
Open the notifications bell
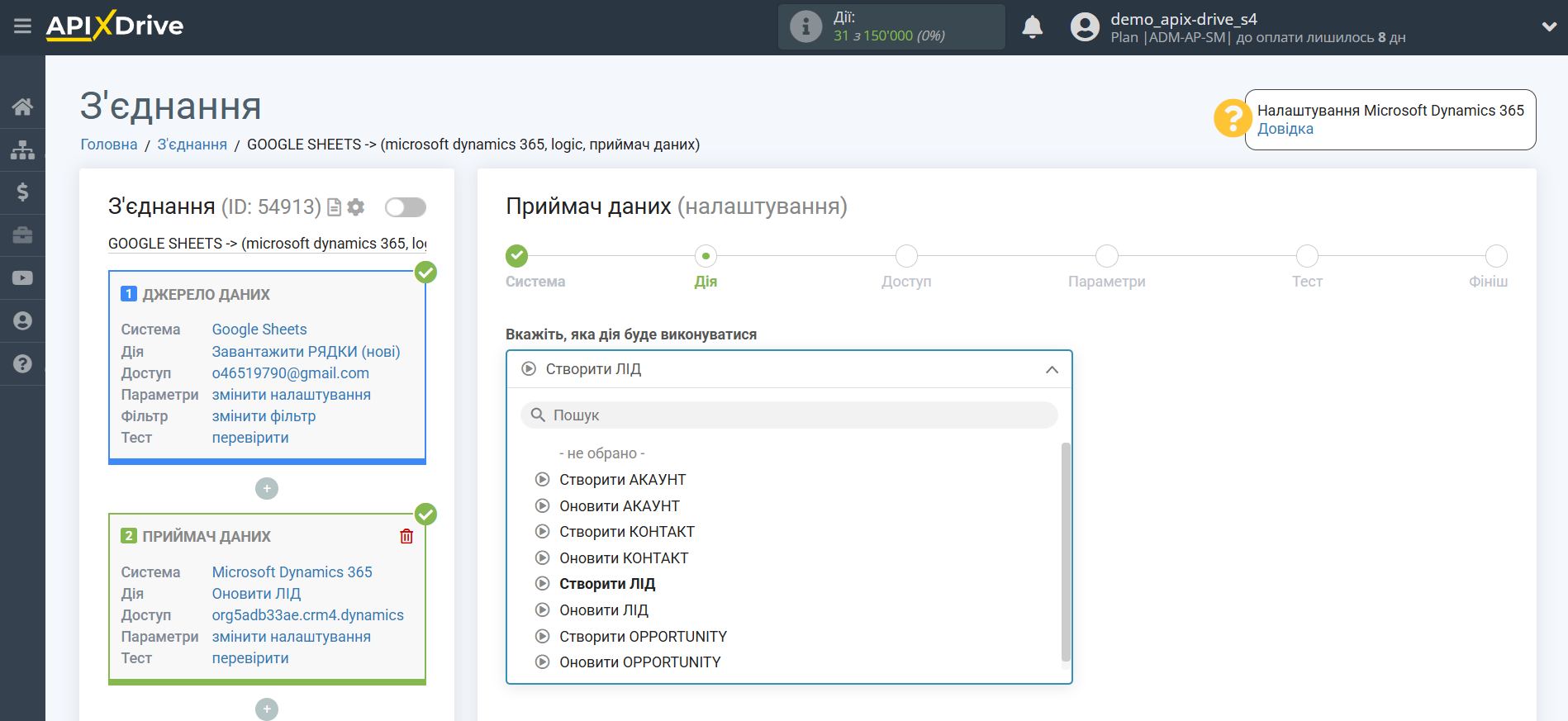1032,27
